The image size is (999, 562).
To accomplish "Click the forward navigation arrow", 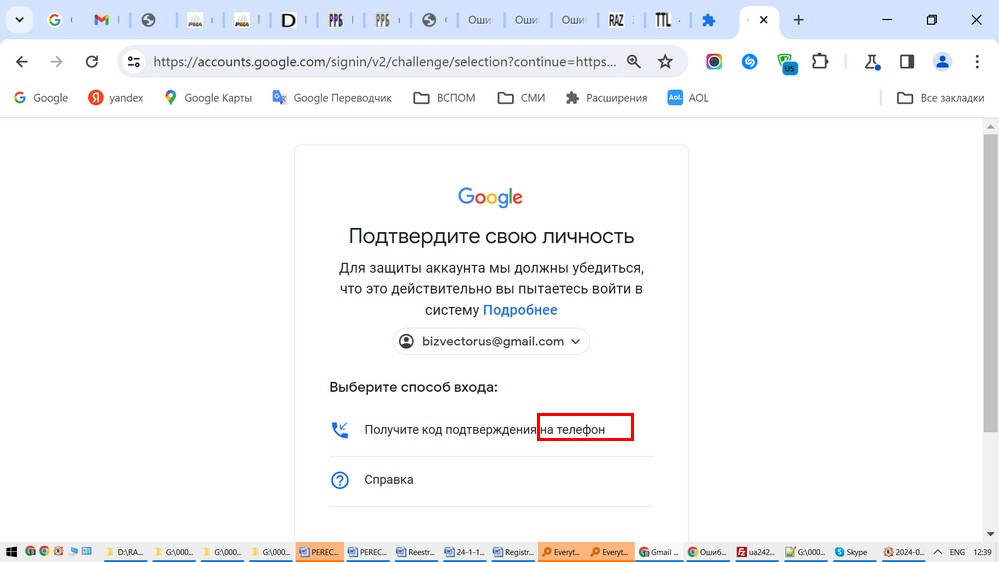I will [x=57, y=62].
